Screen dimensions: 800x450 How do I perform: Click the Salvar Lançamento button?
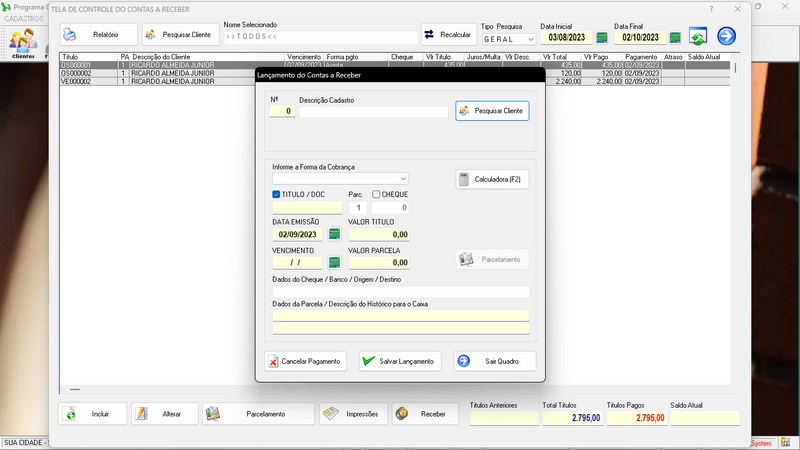(399, 361)
